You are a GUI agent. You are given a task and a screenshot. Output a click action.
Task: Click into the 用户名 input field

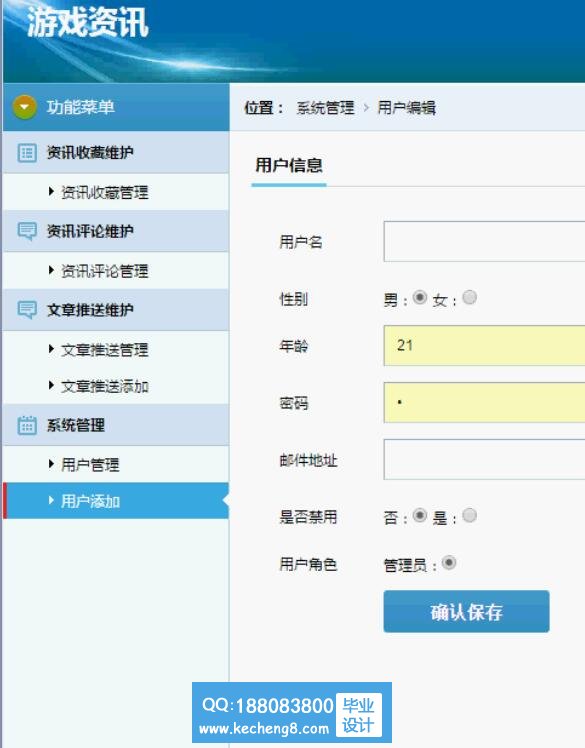[484, 241]
